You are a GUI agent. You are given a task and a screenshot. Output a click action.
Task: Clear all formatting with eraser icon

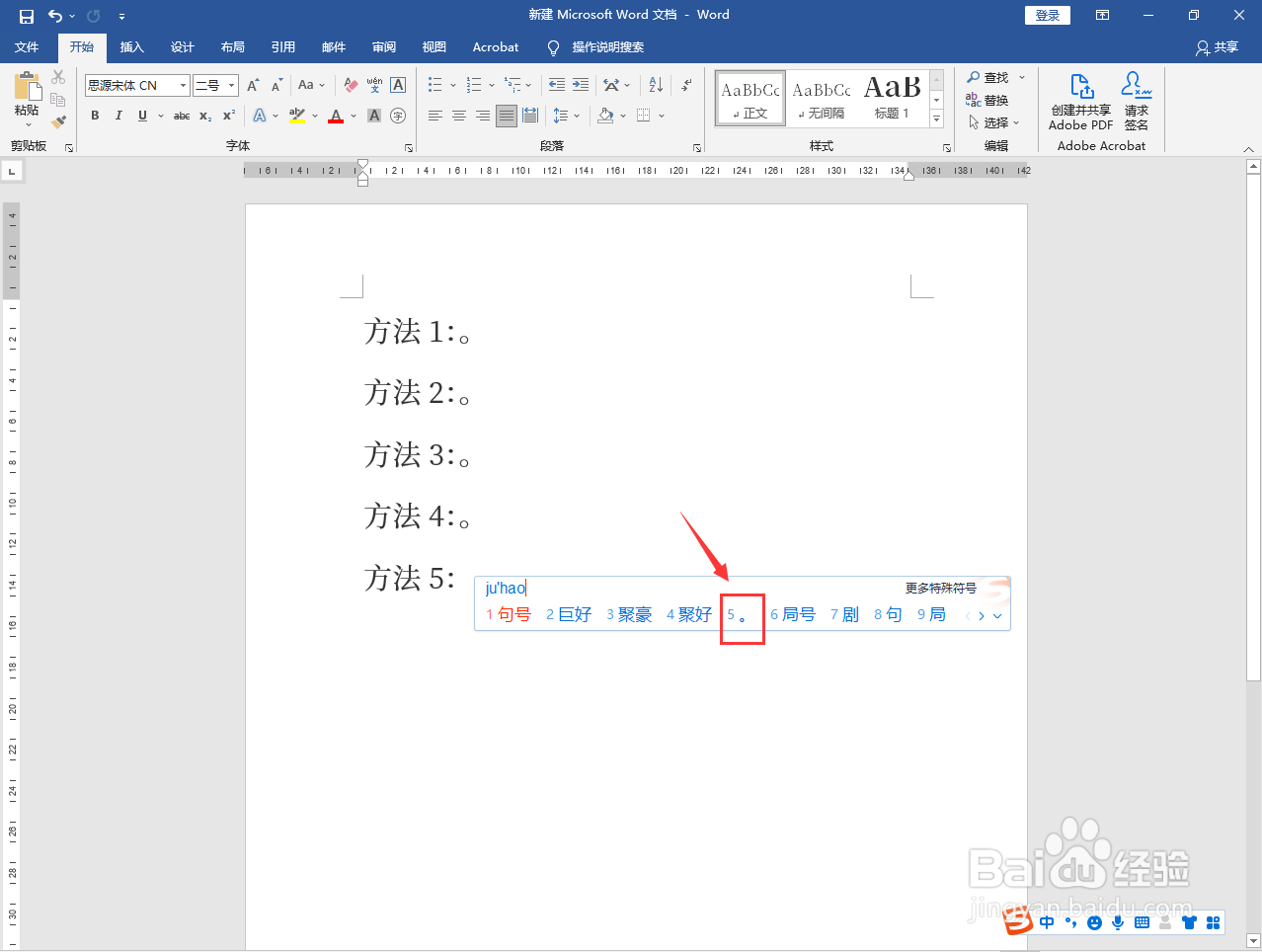click(351, 85)
